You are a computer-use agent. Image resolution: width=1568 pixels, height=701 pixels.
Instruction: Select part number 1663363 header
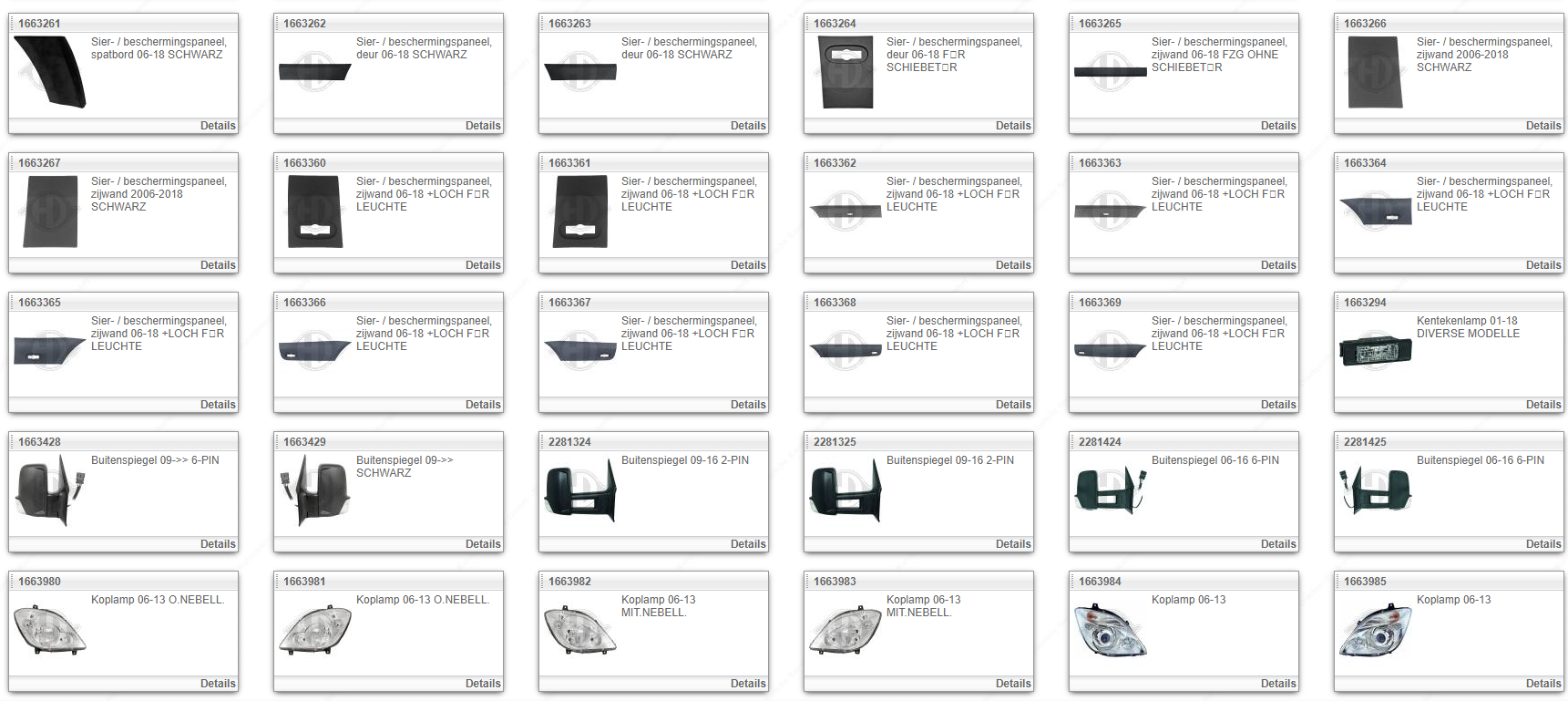point(1100,163)
